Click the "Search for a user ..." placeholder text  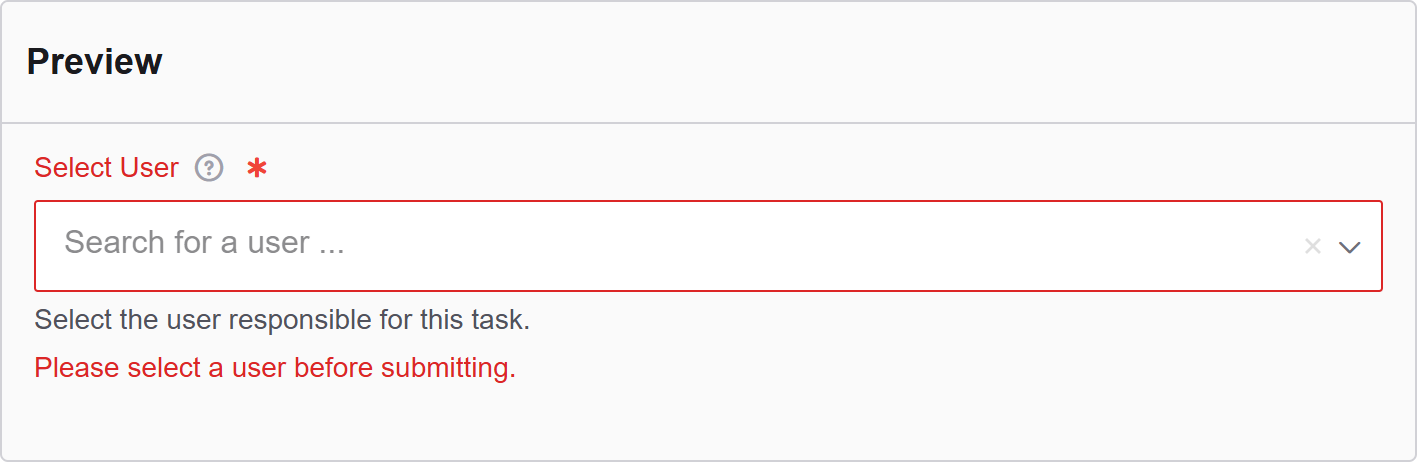[204, 243]
